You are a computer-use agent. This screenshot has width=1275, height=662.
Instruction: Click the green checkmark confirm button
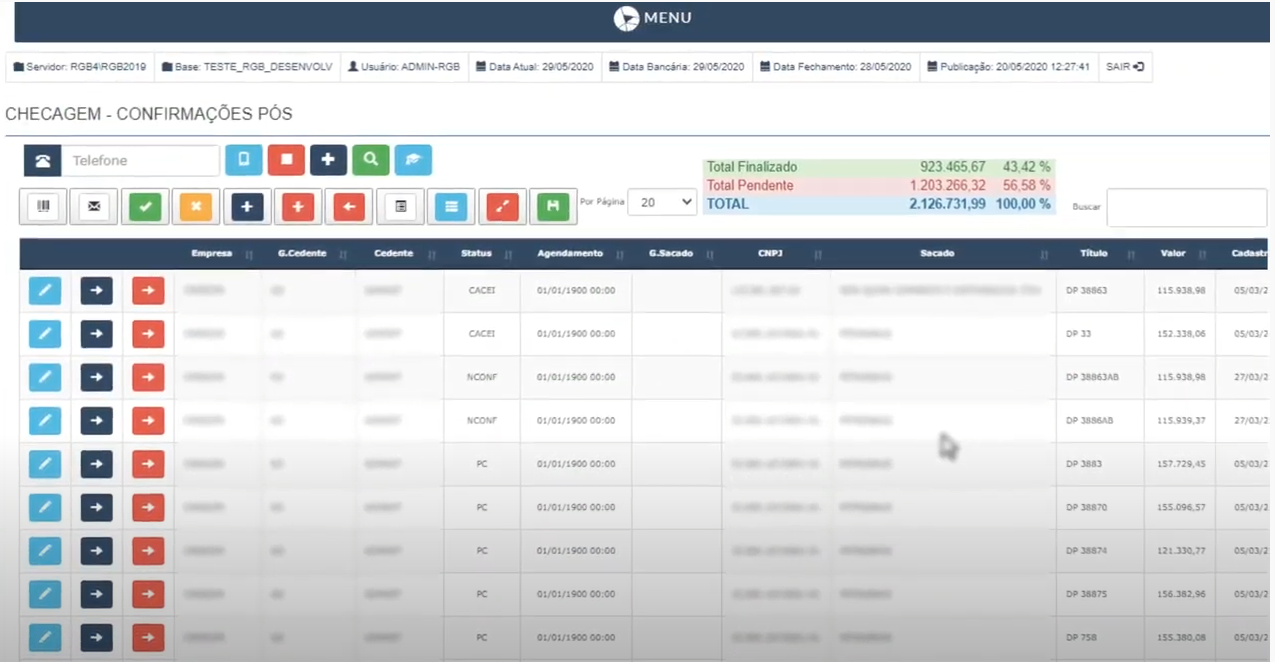point(145,206)
